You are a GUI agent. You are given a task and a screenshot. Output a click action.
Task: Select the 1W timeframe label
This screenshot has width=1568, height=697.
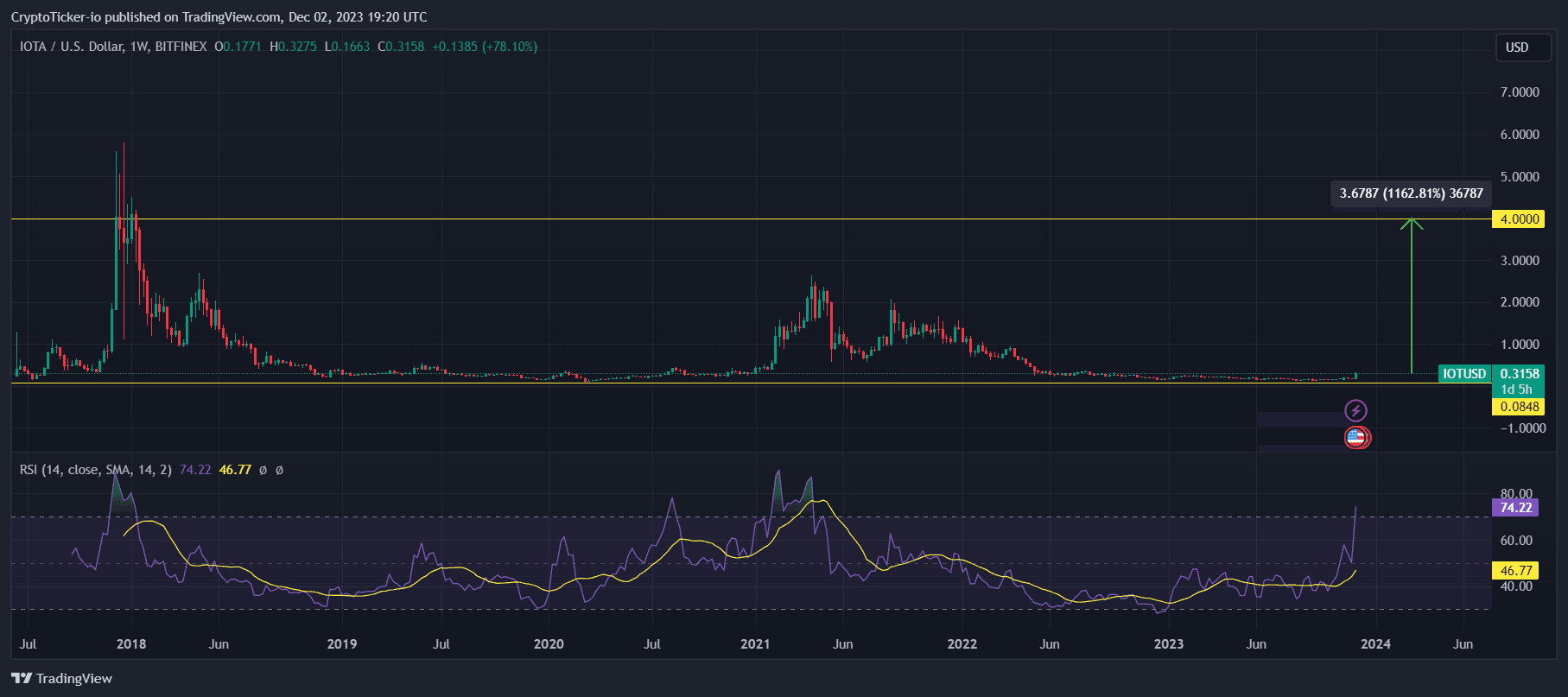coord(138,47)
